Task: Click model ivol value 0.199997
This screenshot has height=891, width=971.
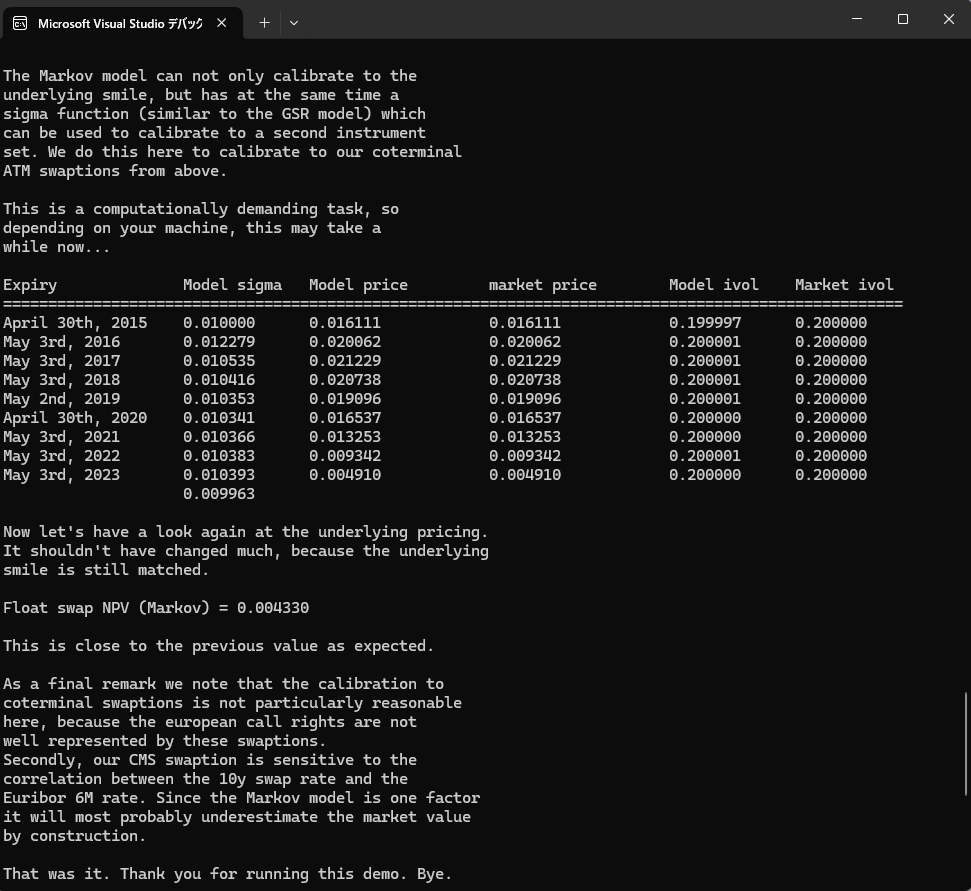Action: coord(705,323)
